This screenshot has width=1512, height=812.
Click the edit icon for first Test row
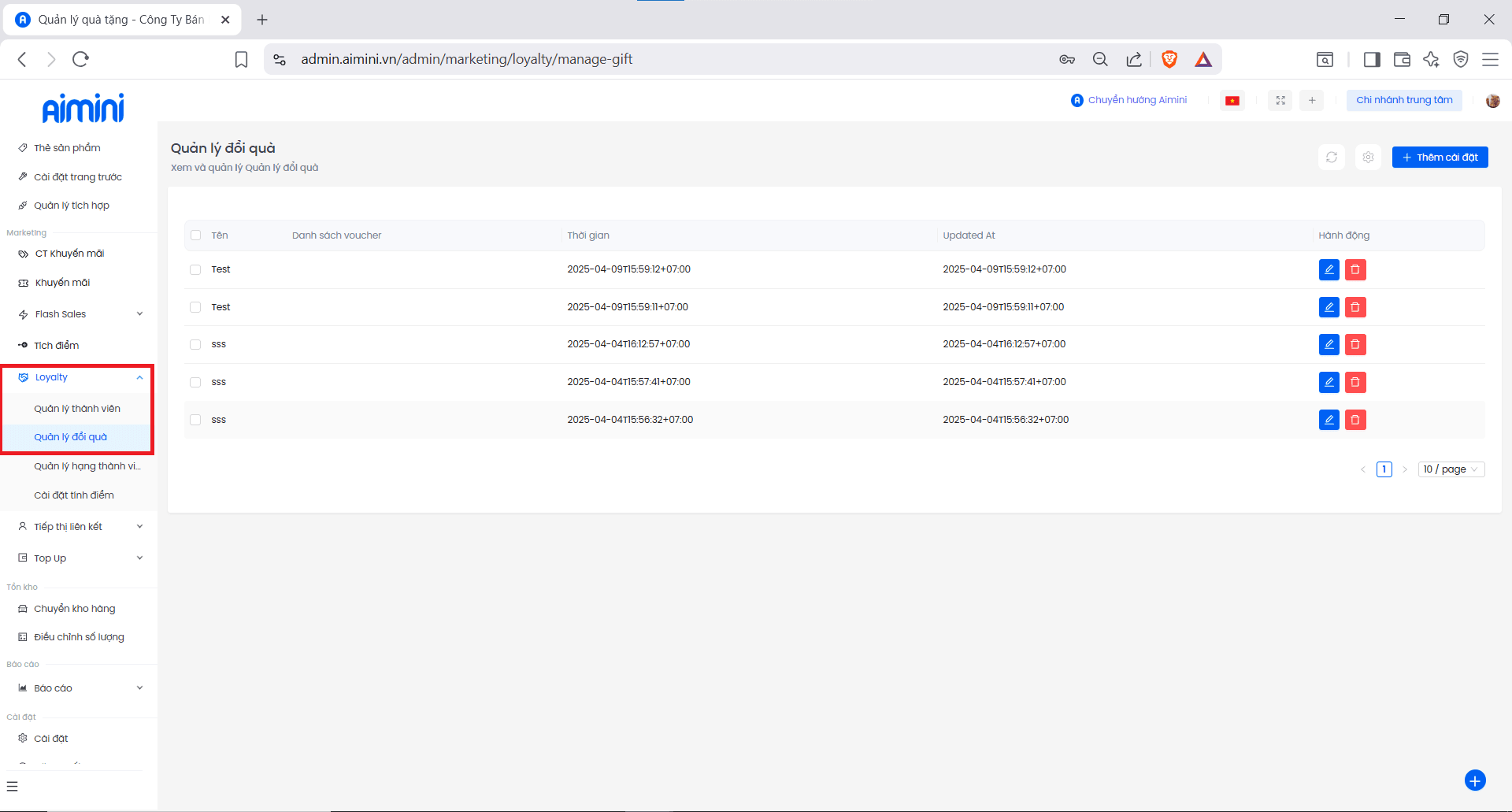(1329, 269)
